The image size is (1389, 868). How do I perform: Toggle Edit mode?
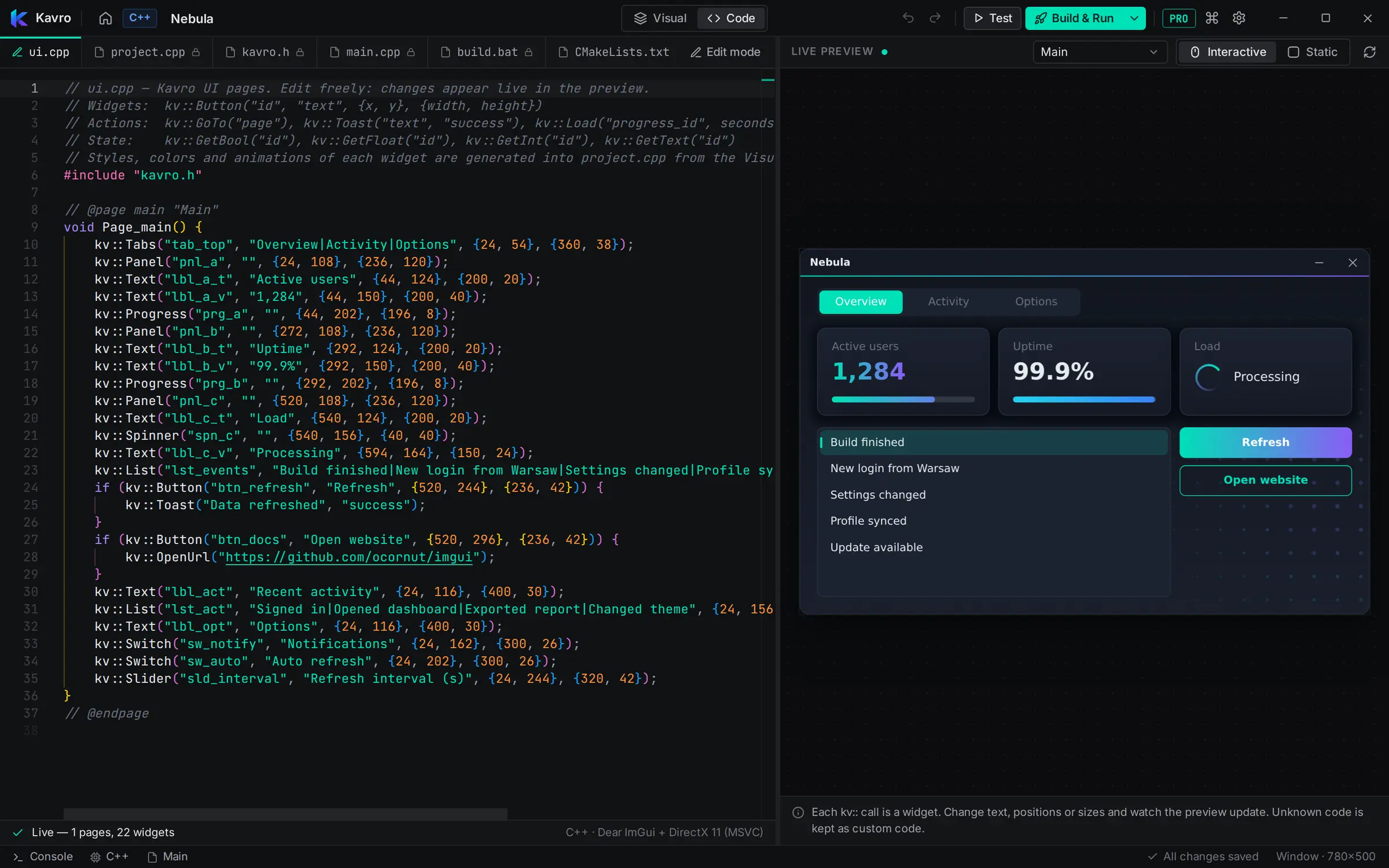point(725,52)
